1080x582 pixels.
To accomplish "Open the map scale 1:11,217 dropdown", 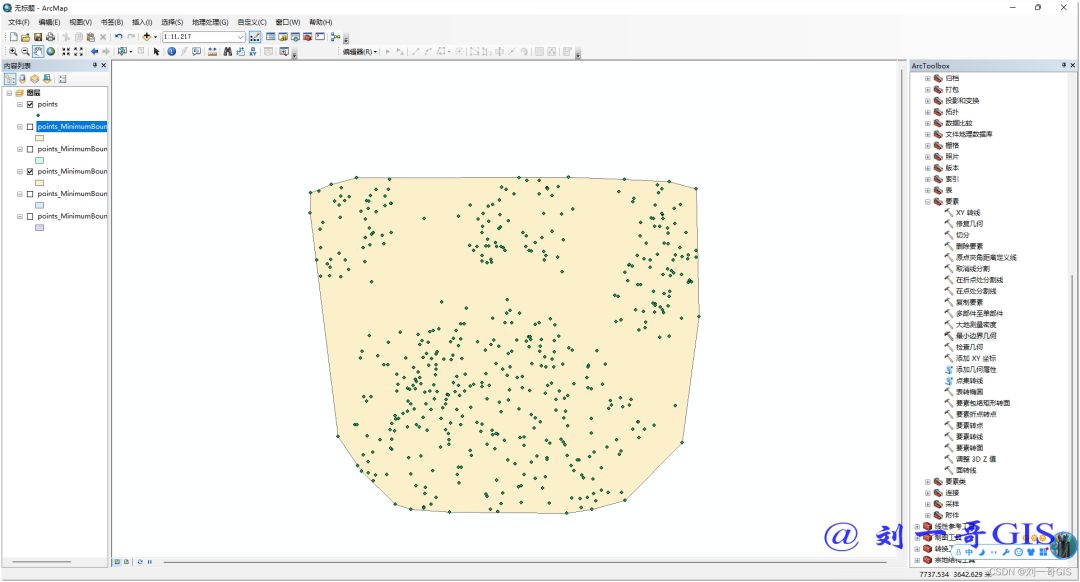I will pos(240,37).
